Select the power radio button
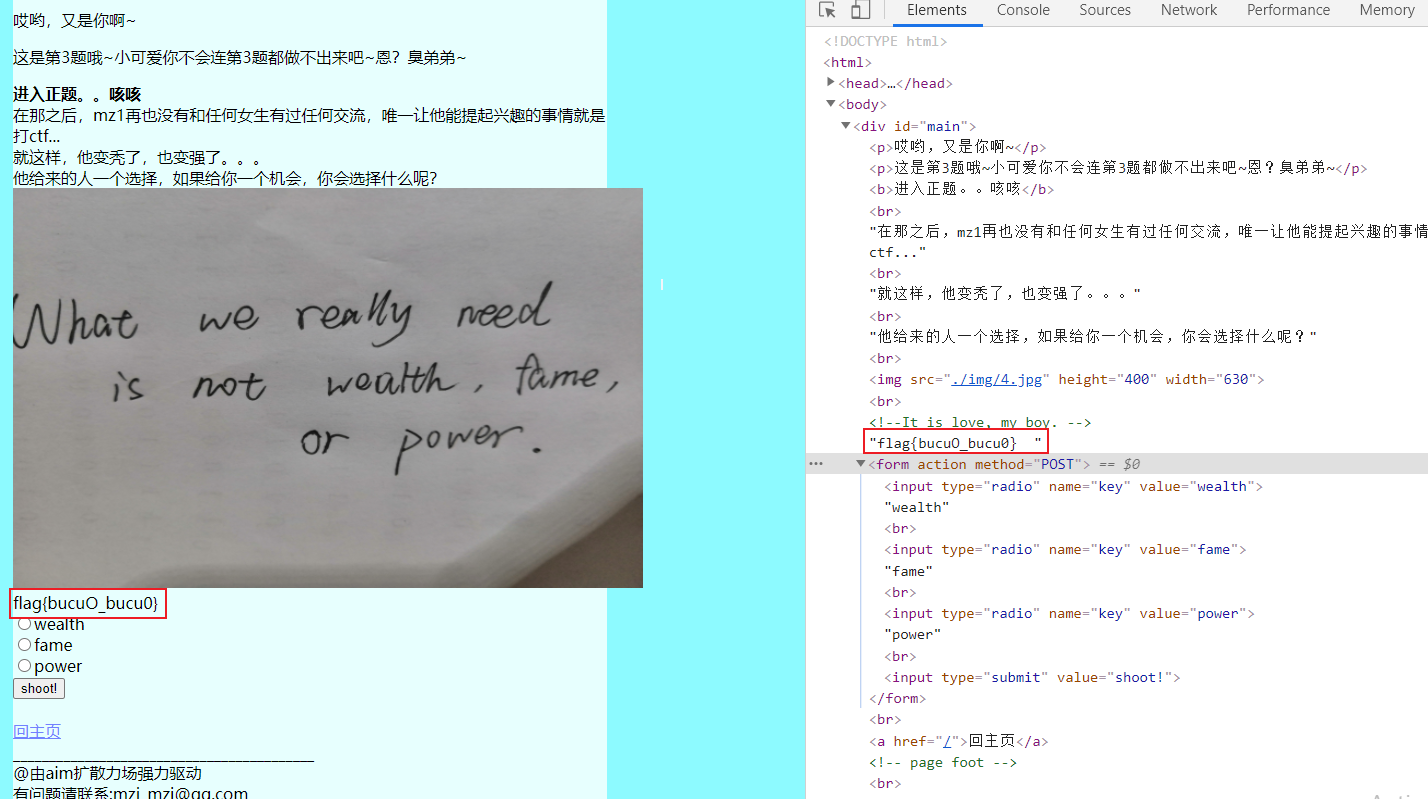This screenshot has width=1428, height=799. tap(25, 666)
